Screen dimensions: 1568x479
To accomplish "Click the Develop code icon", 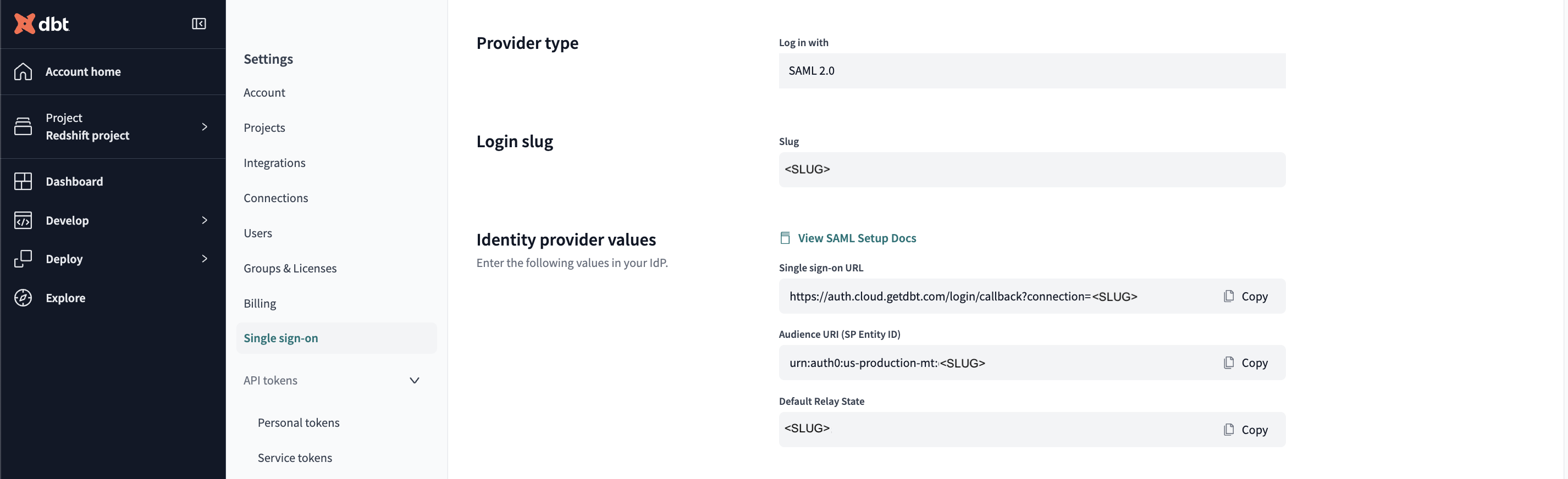I will [23, 220].
